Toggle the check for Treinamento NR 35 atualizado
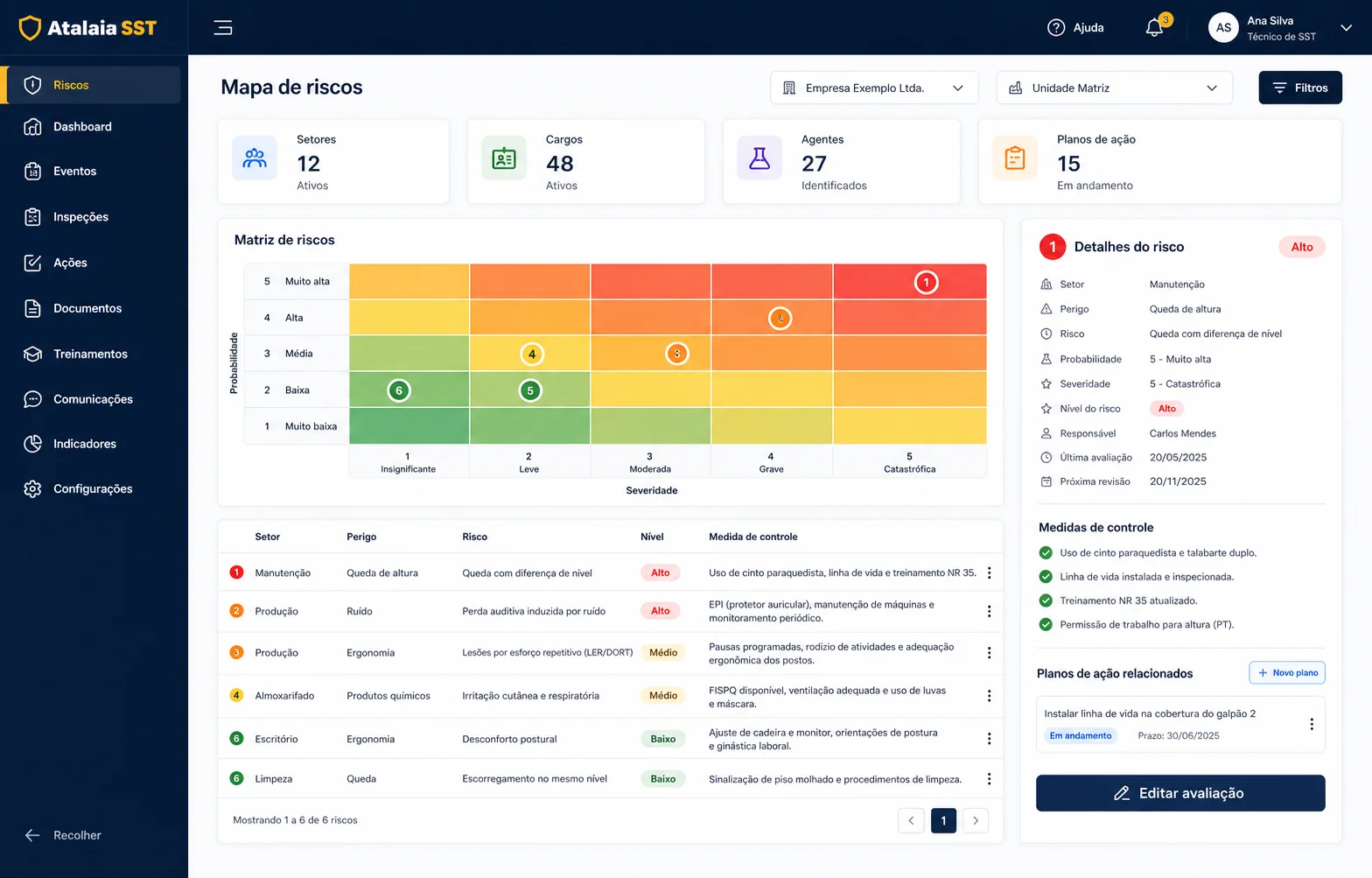Viewport: 1372px width, 878px height. point(1046,601)
